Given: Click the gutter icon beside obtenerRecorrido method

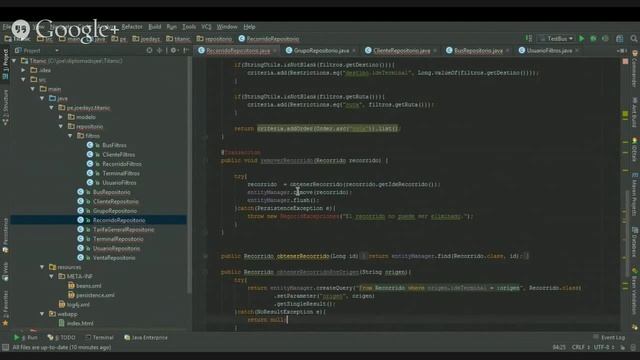Looking at the screenshot, I should 205,256.
